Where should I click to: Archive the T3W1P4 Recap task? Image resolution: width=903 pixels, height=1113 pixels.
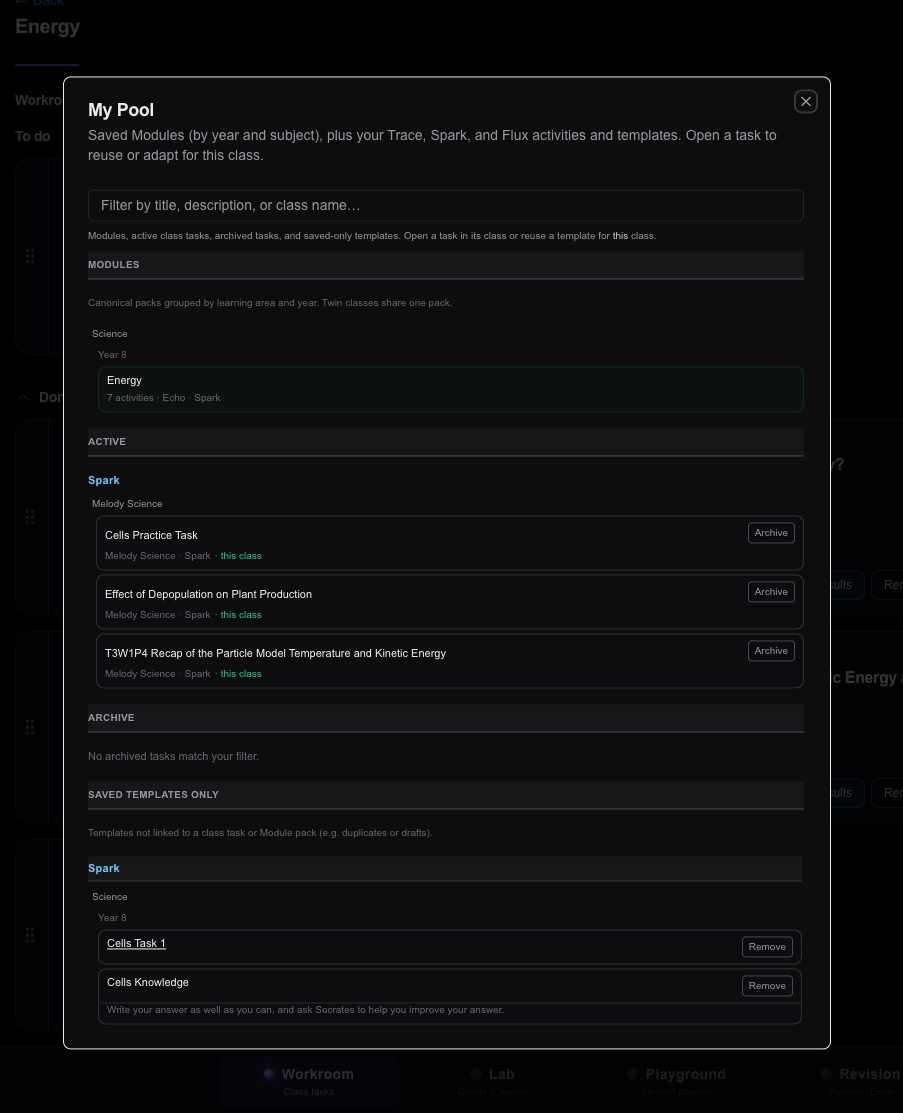coord(771,651)
